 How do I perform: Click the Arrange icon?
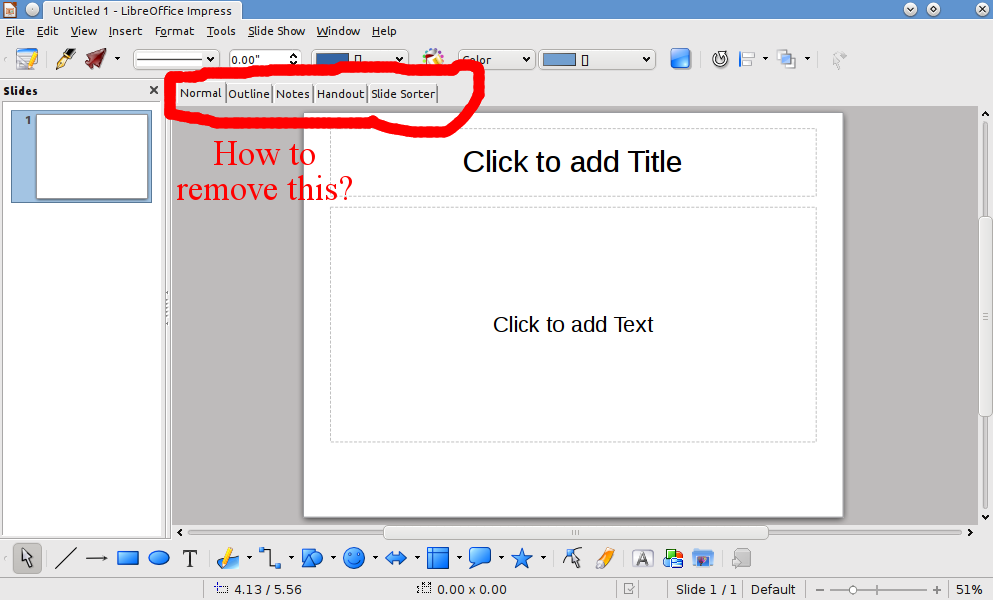(787, 59)
